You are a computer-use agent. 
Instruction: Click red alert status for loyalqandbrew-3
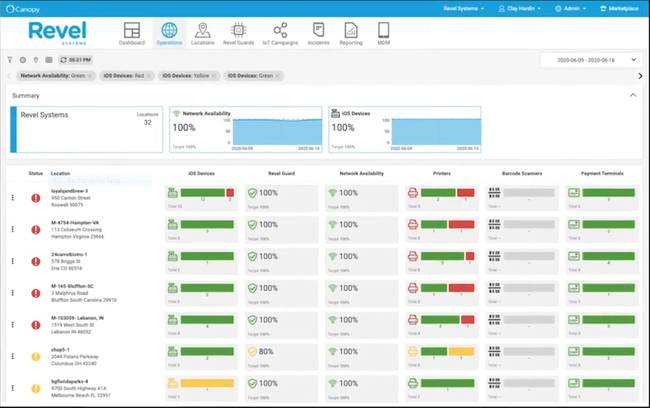coord(36,198)
